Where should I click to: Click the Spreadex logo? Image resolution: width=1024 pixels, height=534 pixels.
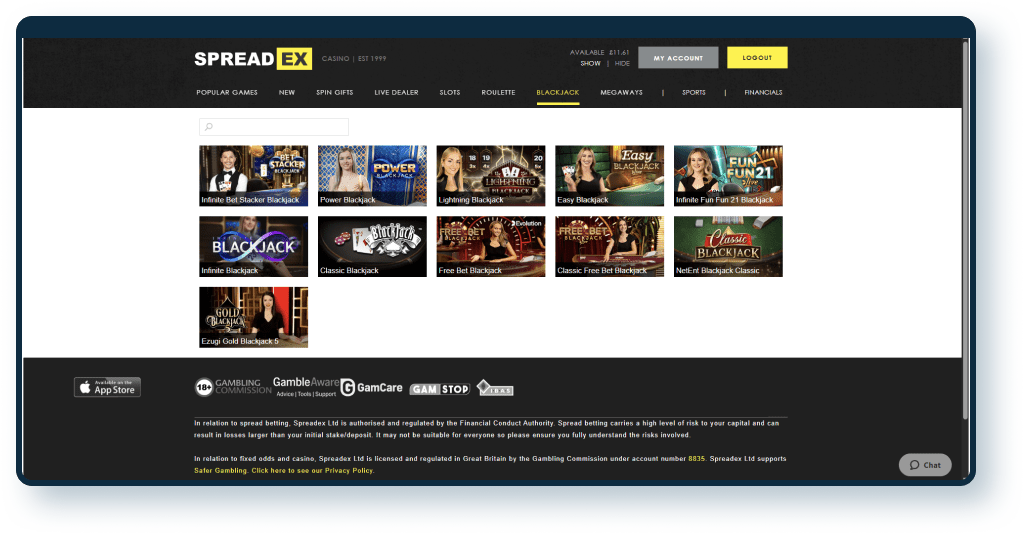(x=253, y=59)
